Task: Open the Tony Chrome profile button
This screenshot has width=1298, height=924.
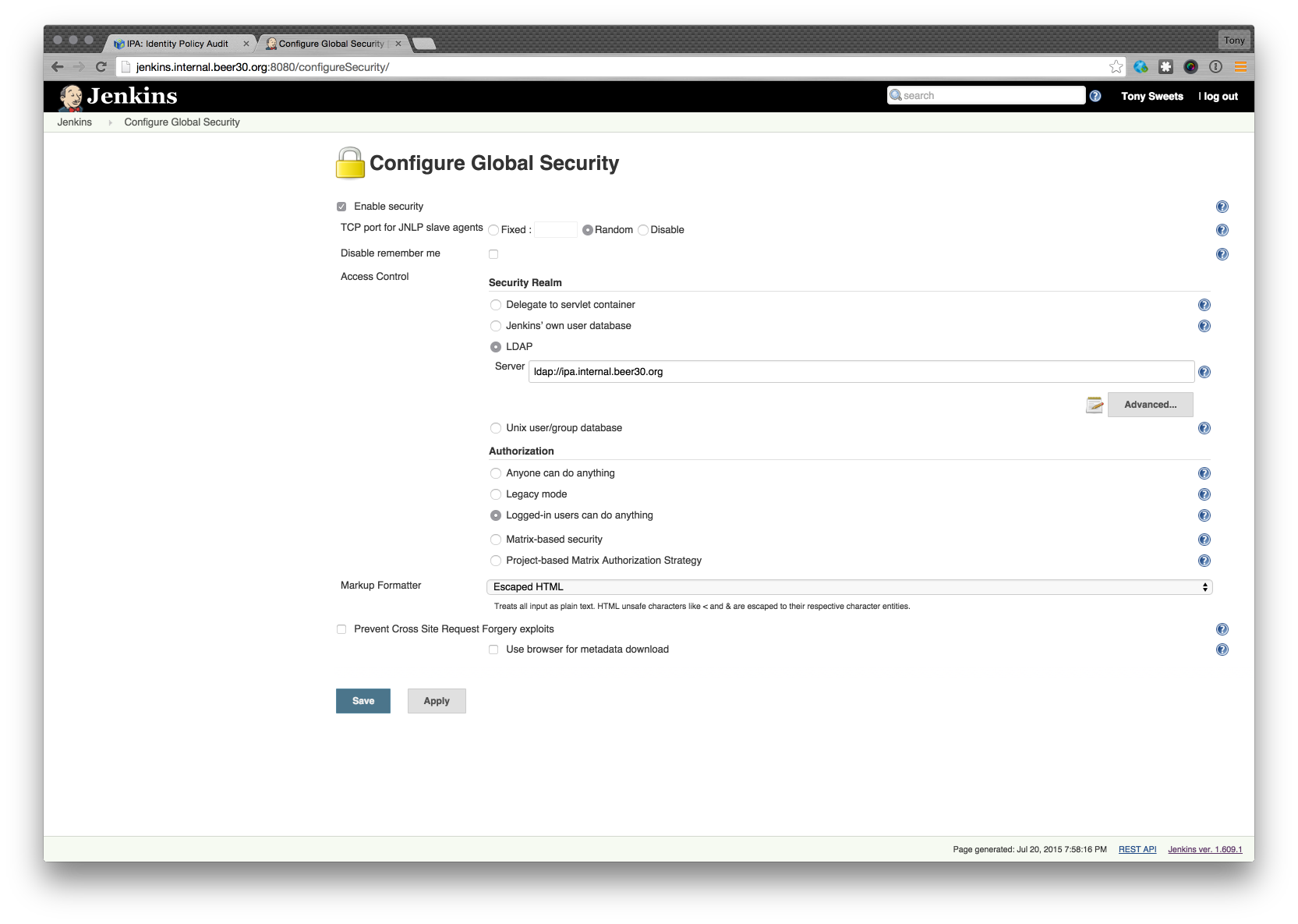Action: pos(1234,41)
